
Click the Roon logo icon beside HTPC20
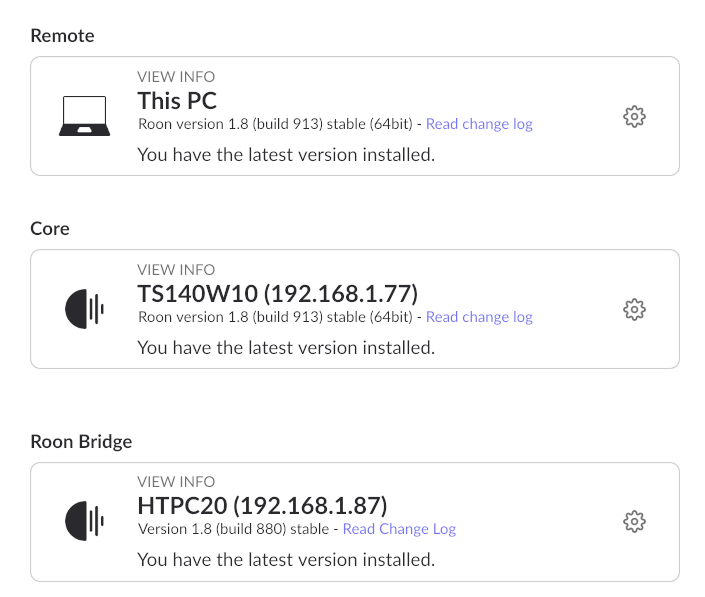(x=85, y=521)
